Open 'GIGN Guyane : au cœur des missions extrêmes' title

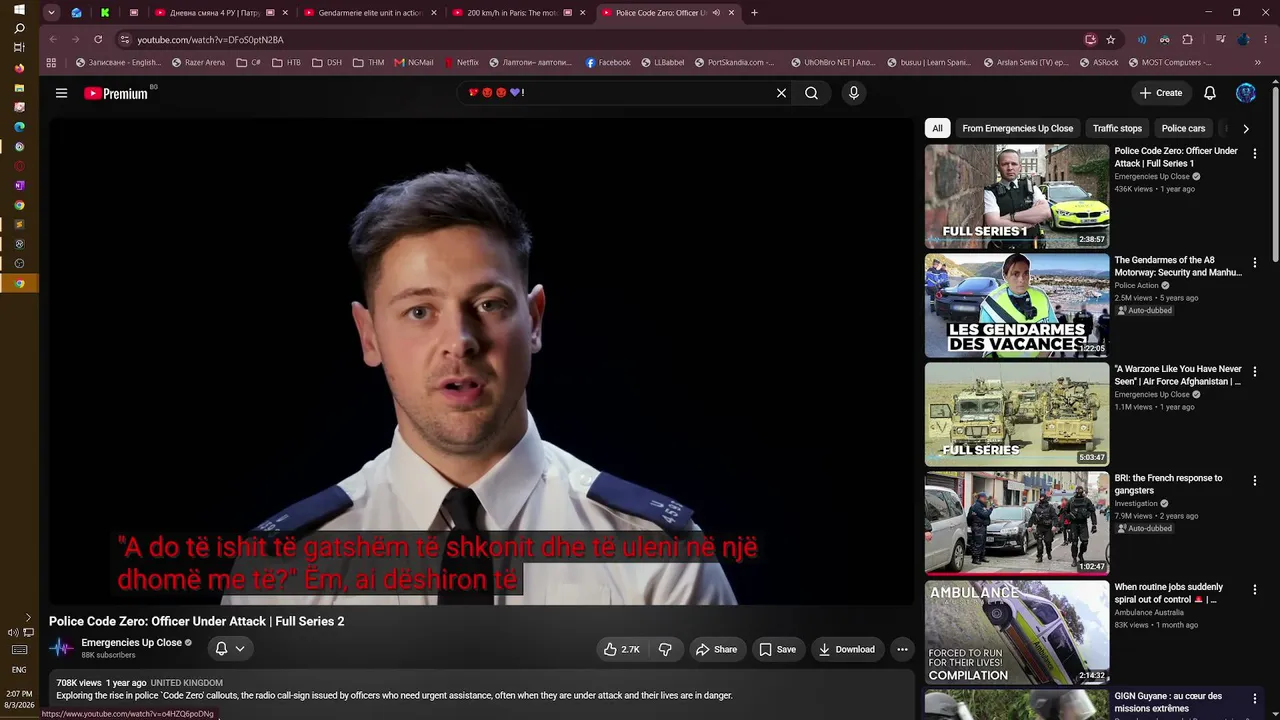pyautogui.click(x=1168, y=702)
